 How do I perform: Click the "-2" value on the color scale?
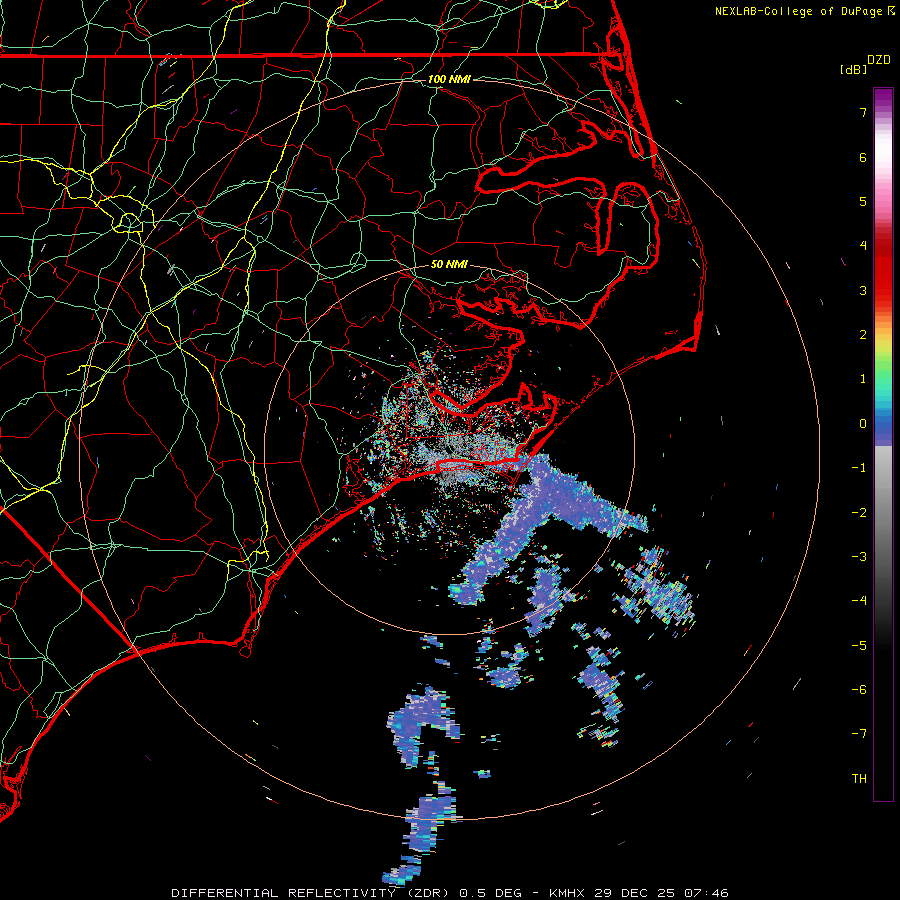click(859, 513)
